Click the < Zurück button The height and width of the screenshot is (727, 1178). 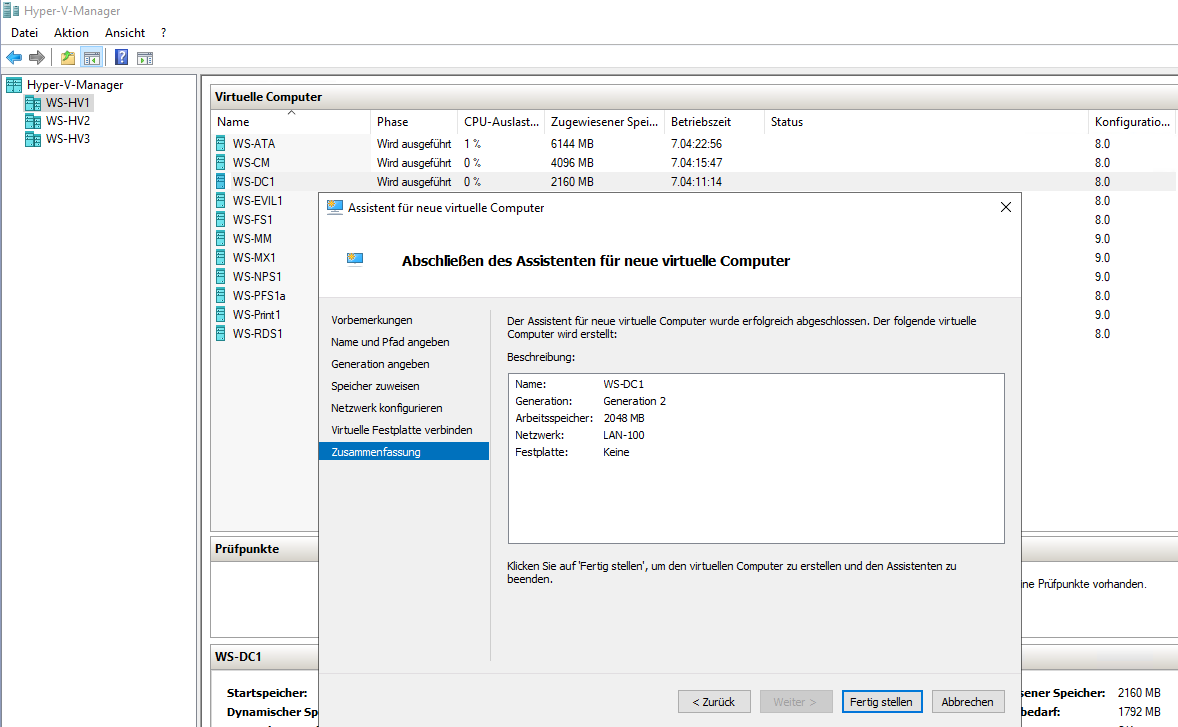pos(714,701)
